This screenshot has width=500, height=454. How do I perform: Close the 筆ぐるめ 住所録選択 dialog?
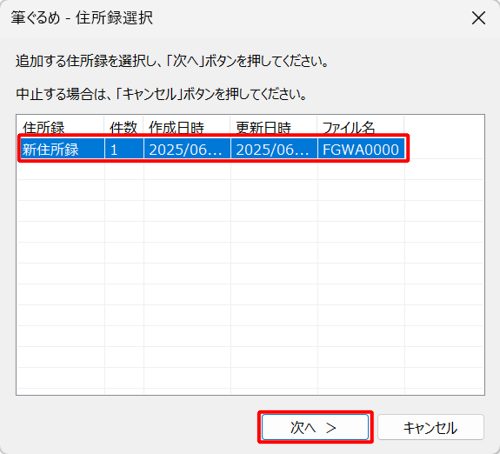point(478,18)
